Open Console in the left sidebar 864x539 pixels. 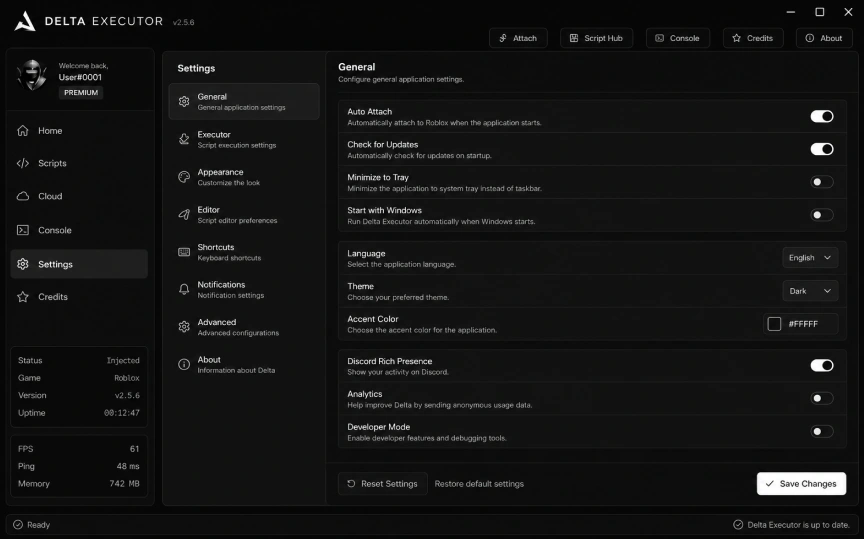point(79,230)
